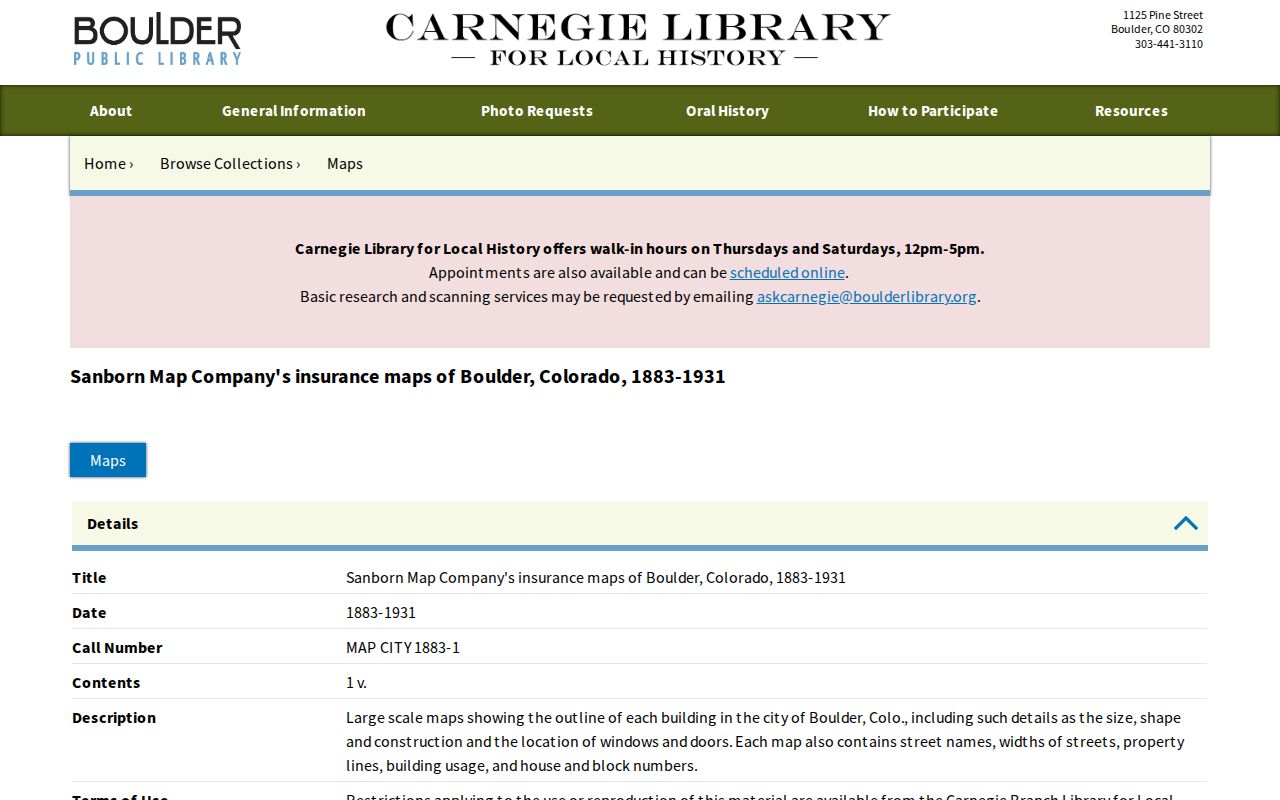
Task: Click the Description paragraph text
Action: [766, 741]
